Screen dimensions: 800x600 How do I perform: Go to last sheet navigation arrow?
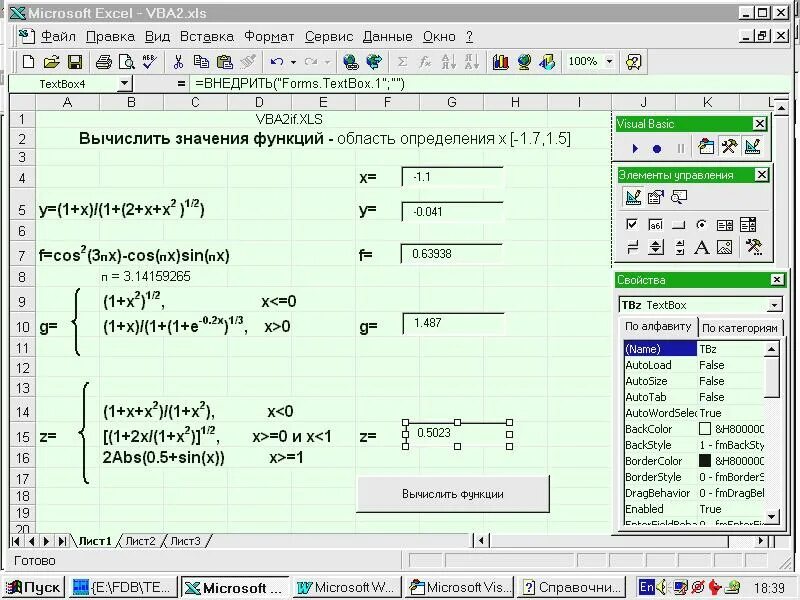pos(62,541)
